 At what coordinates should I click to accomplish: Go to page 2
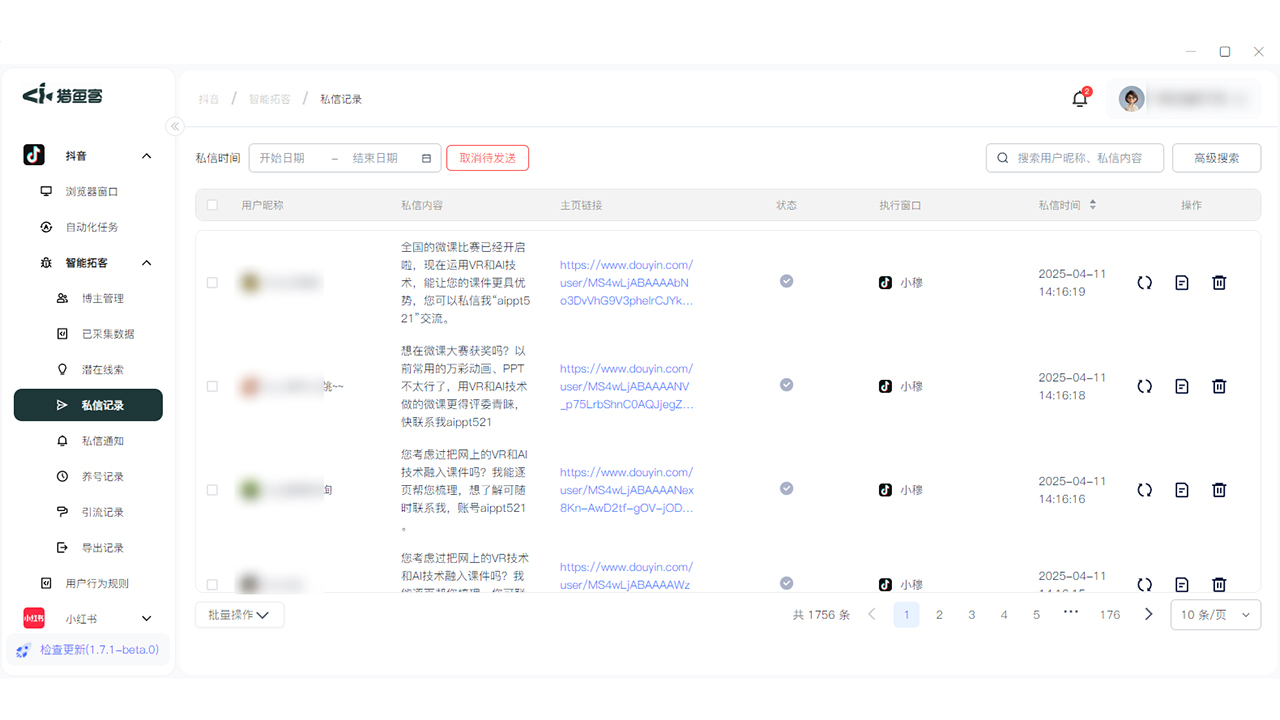click(939, 615)
